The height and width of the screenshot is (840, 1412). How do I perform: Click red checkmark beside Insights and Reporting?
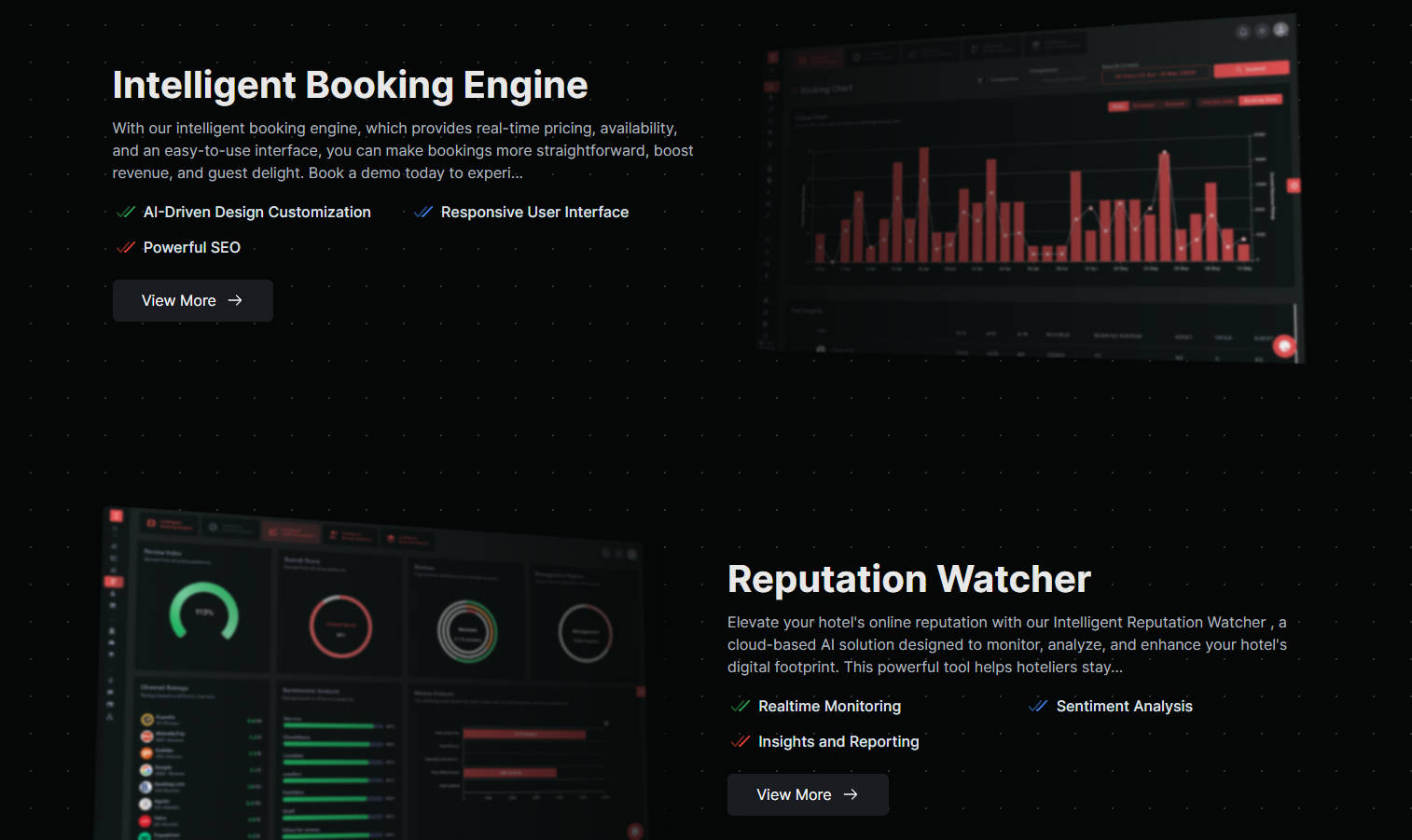pos(741,742)
